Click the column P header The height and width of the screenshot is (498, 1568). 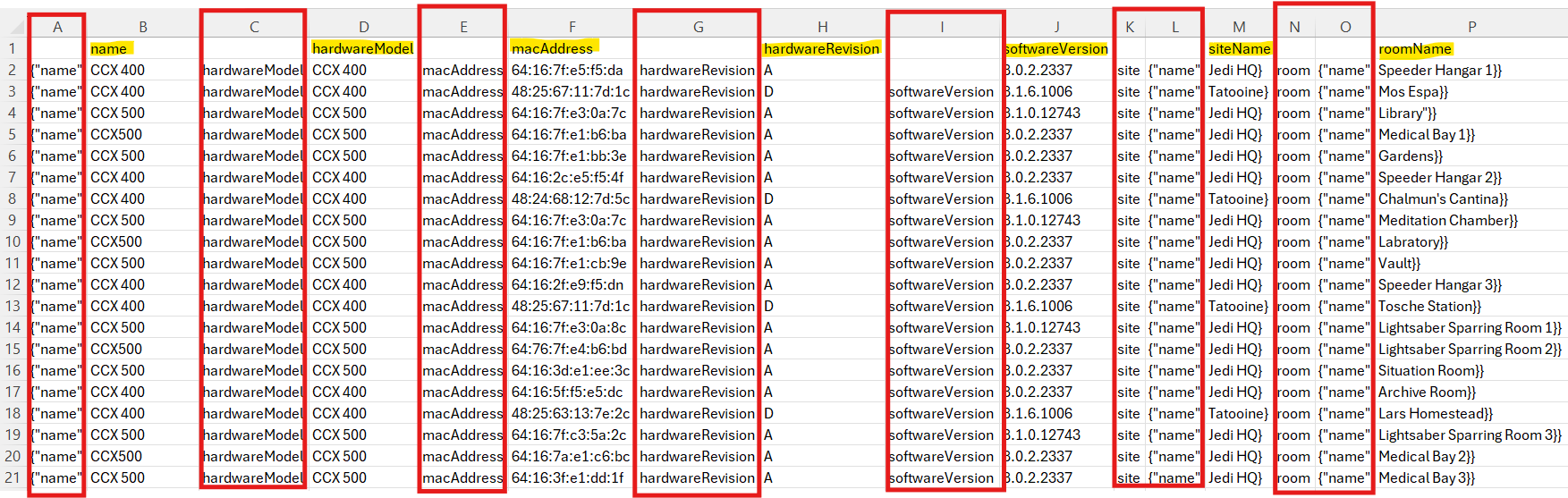1471,27
